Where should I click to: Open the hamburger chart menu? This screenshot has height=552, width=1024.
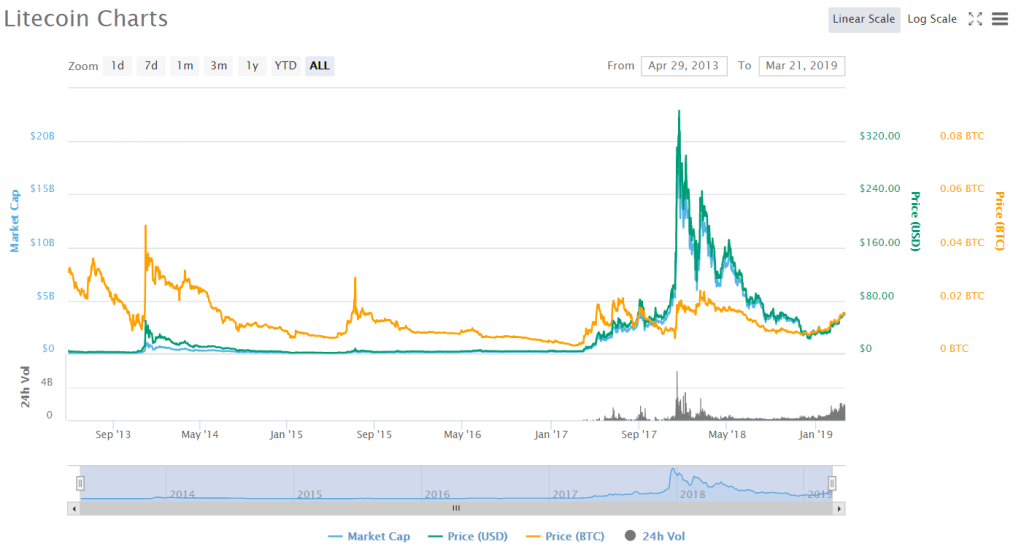click(999, 19)
